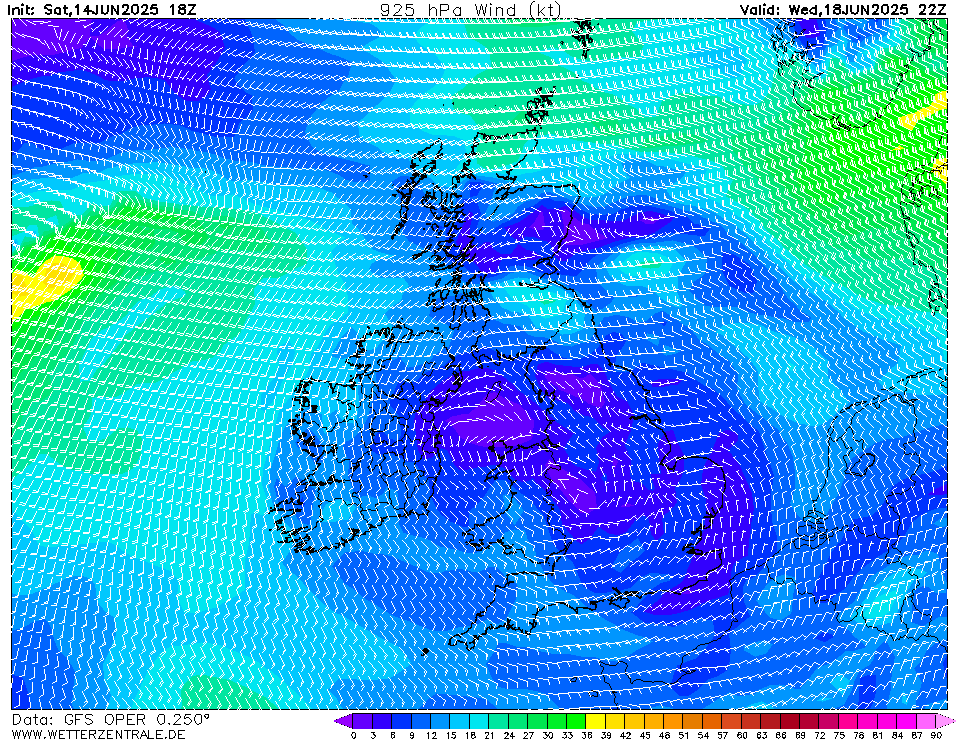Click the legend swatch between 57 and 60
The width and height of the screenshot is (959, 741).
click(732, 721)
